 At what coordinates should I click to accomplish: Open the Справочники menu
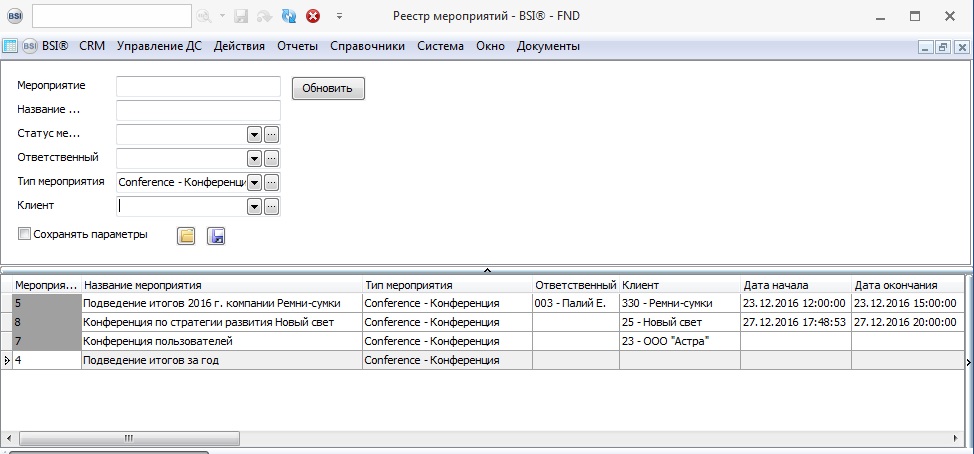pos(366,46)
